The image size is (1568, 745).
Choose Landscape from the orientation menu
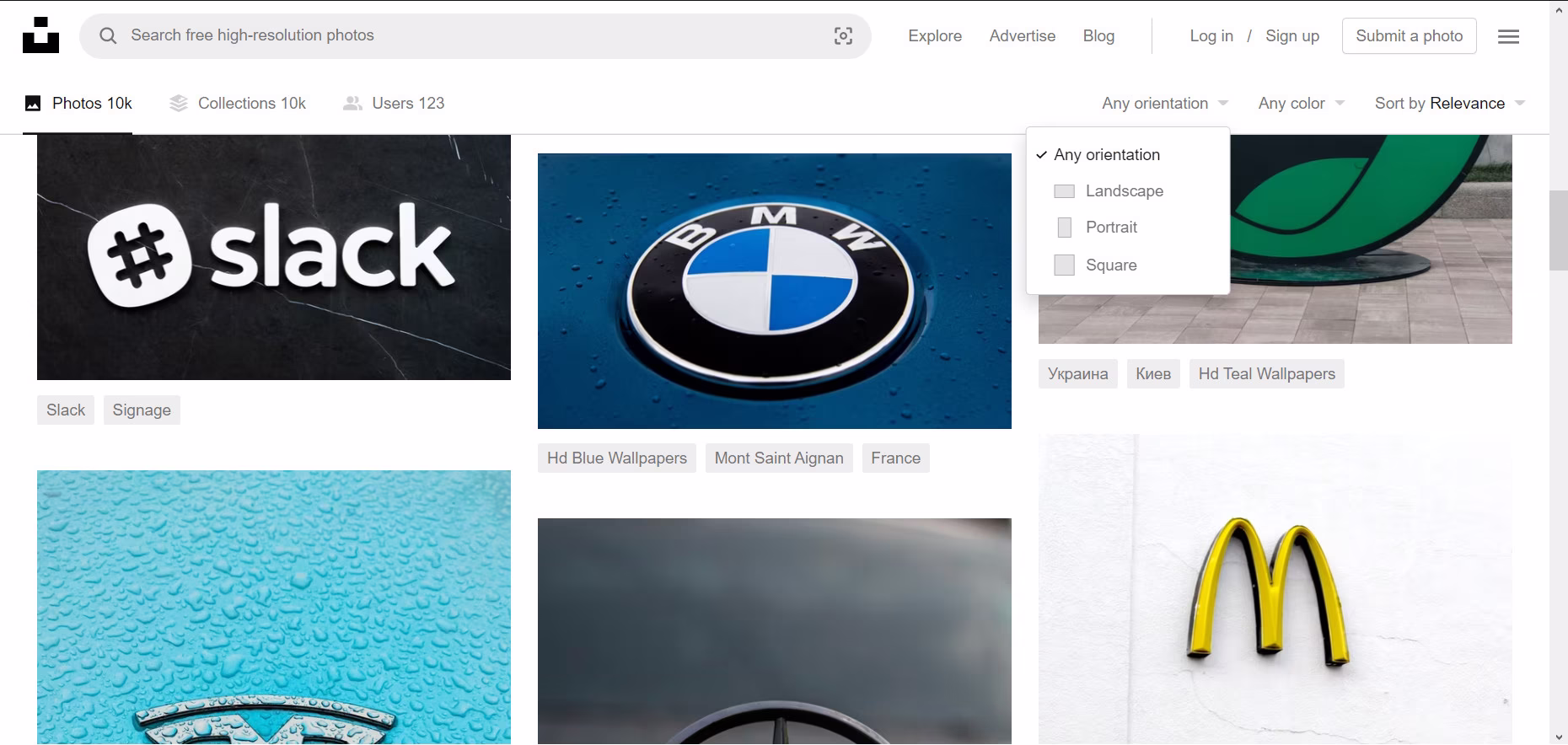(x=1128, y=191)
